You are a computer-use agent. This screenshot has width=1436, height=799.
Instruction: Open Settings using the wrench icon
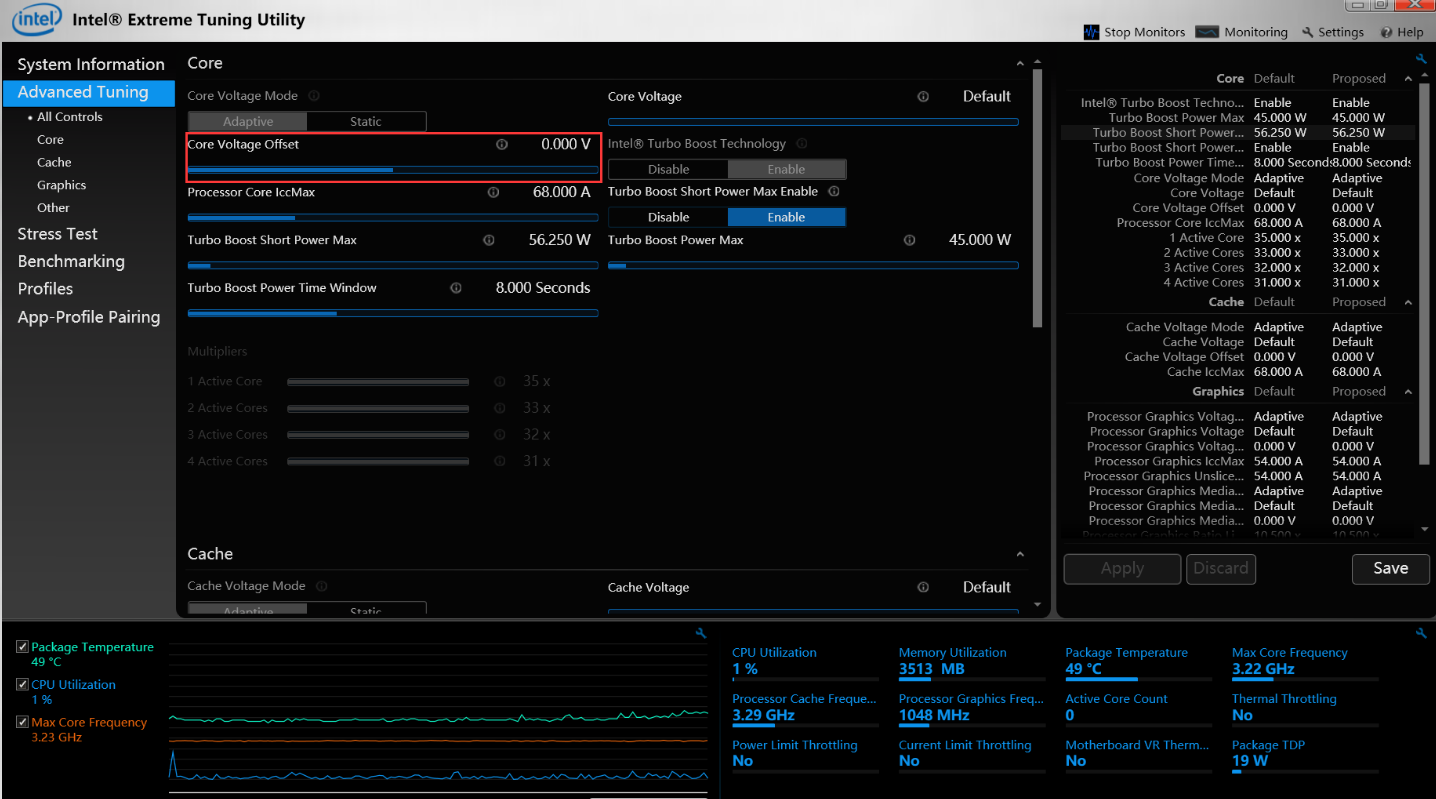point(1307,32)
